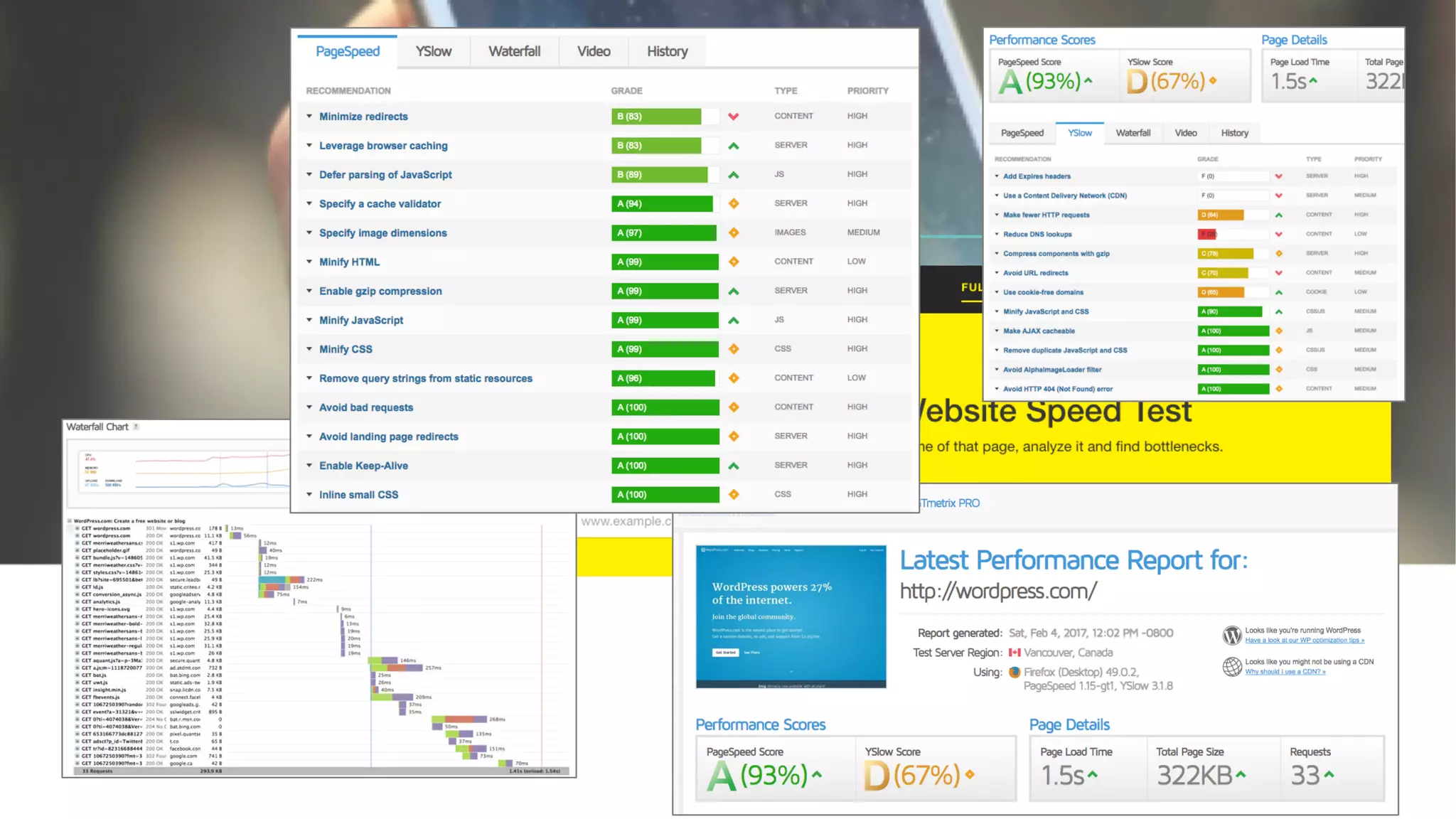Expand the Make AJAX cacheable YSlow row
The width and height of the screenshot is (1456, 819).
click(x=997, y=331)
